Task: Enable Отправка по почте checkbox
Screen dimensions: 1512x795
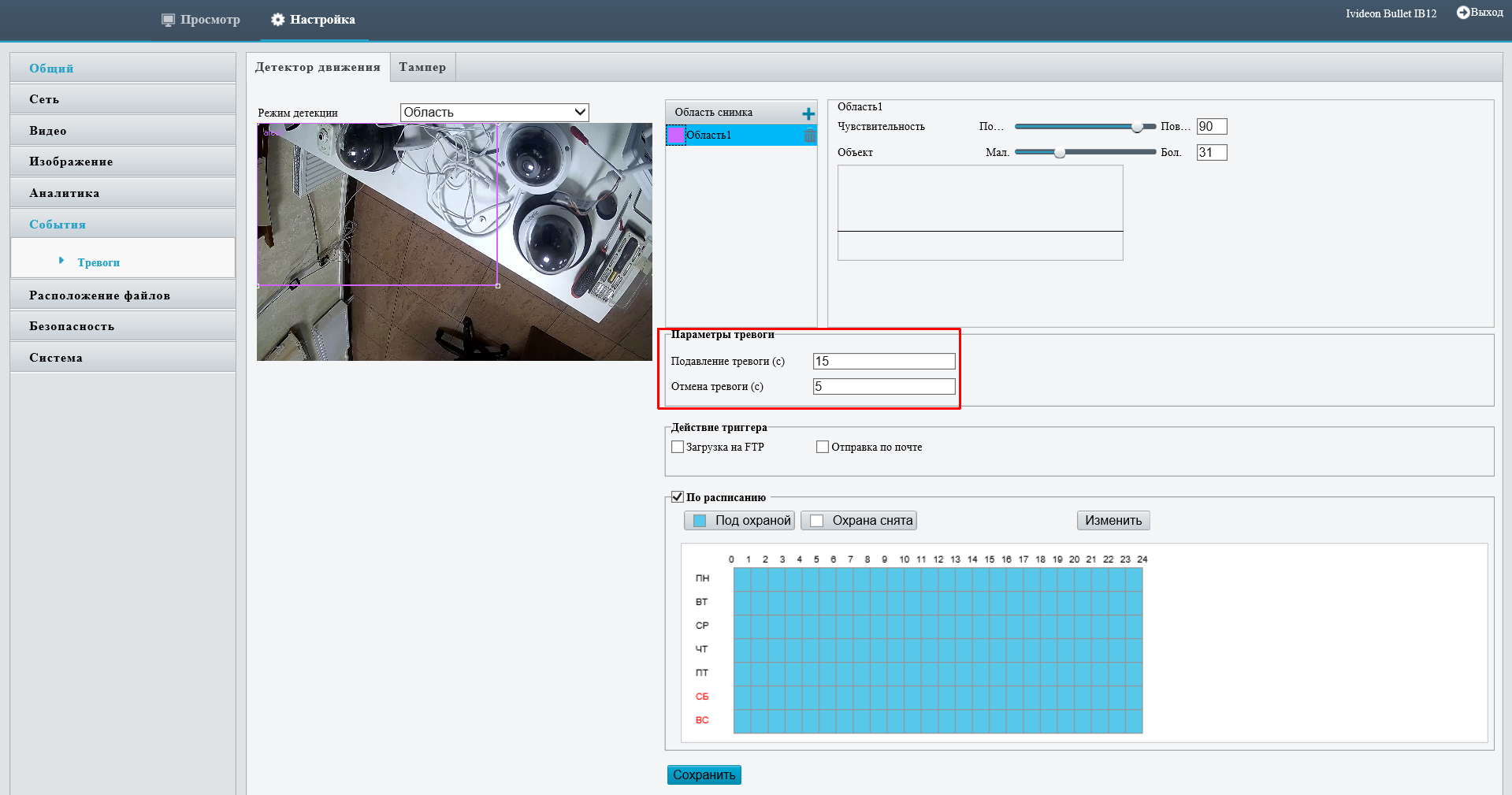Action: coord(823,447)
